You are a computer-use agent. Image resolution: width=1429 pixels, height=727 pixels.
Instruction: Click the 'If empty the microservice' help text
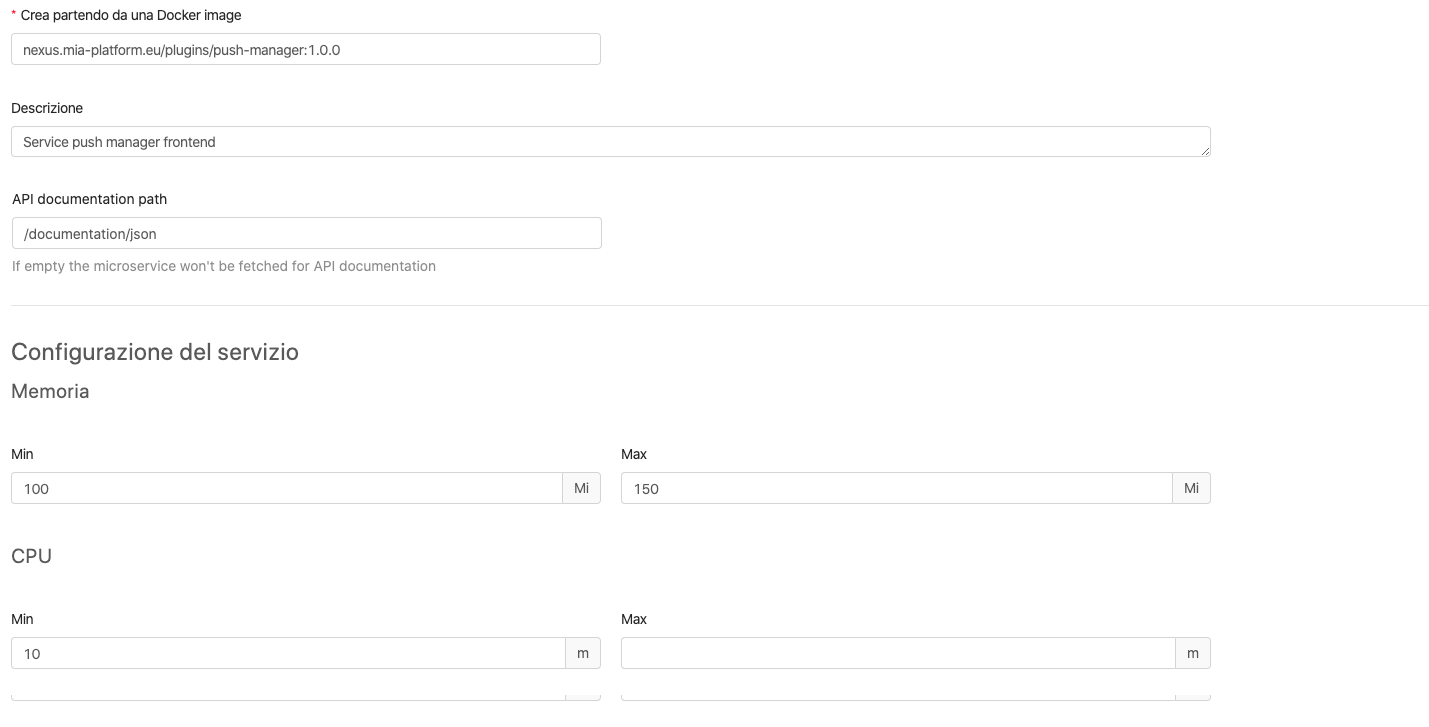224,266
